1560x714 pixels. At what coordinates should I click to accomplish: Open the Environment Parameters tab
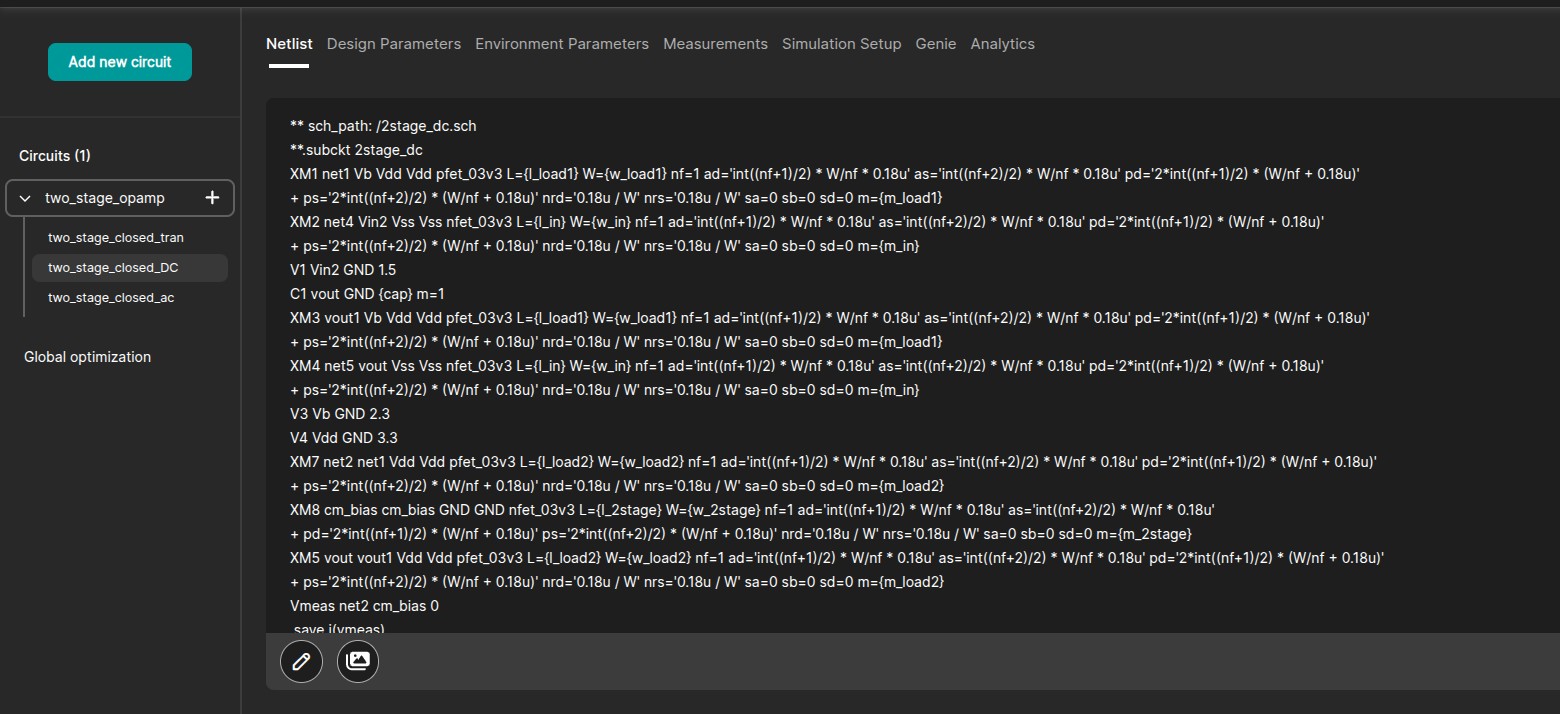pos(562,44)
